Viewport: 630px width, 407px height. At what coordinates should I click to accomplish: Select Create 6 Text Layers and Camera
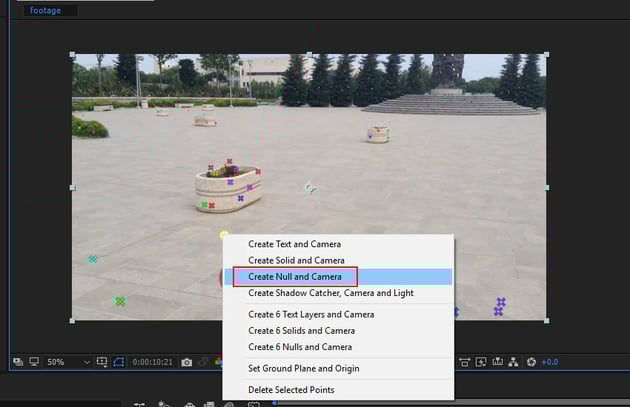(338, 314)
